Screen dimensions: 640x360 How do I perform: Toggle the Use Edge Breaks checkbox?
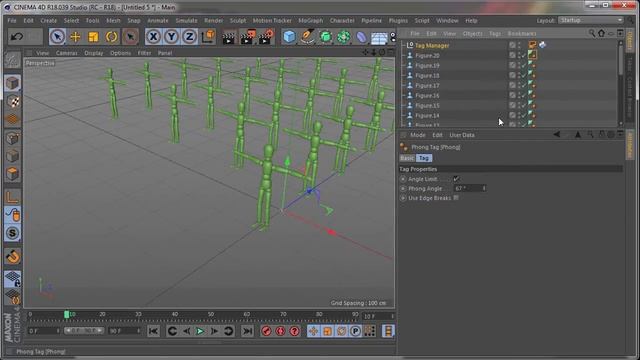click(x=456, y=198)
